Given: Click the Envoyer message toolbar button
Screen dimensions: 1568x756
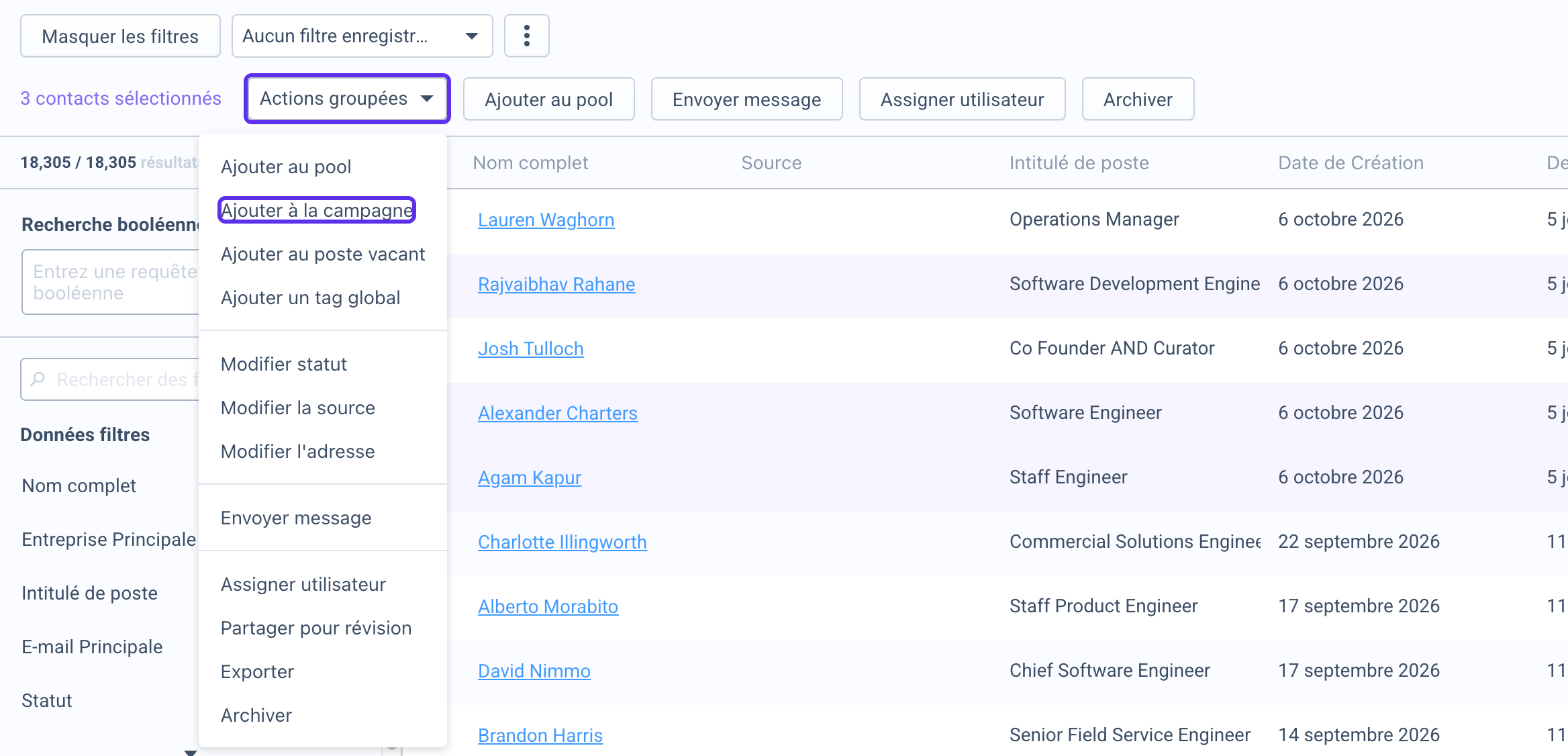Looking at the screenshot, I should [x=747, y=99].
